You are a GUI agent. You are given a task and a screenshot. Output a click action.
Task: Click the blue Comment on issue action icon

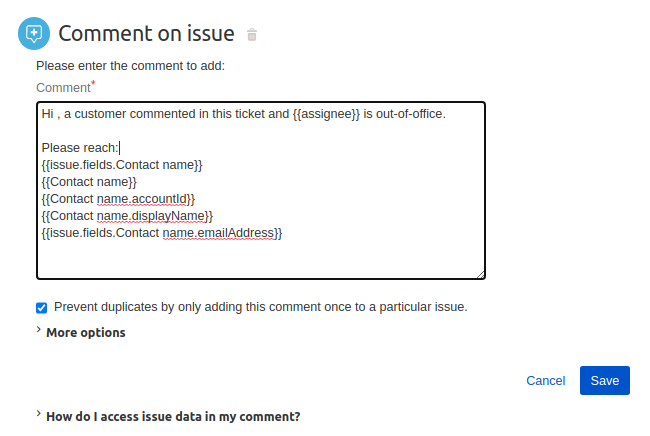[34, 33]
